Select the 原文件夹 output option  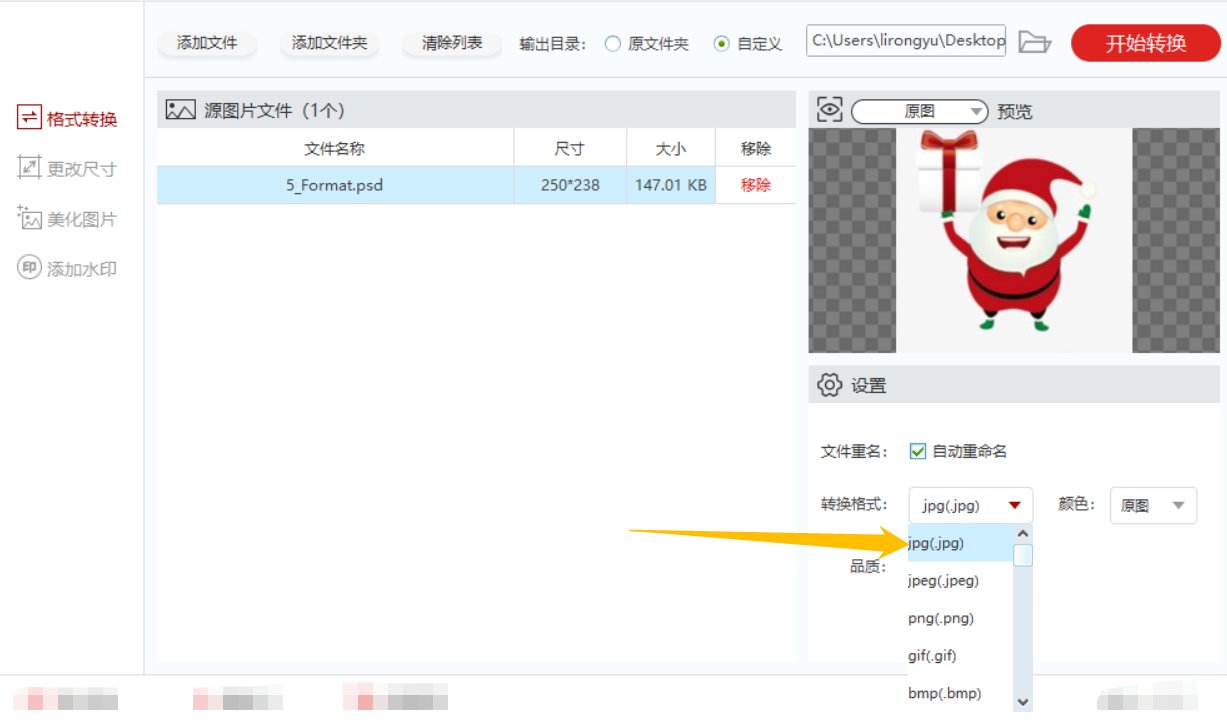point(611,41)
